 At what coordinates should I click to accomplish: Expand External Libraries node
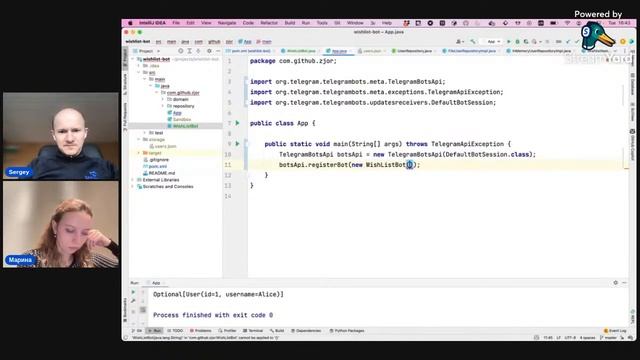132,180
